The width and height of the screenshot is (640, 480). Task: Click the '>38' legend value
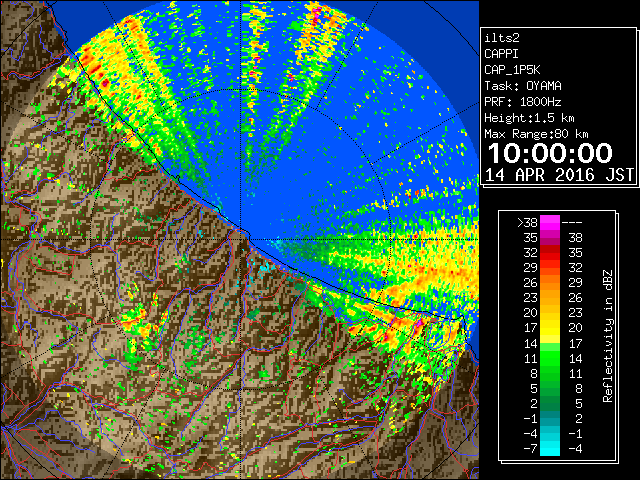click(527, 223)
